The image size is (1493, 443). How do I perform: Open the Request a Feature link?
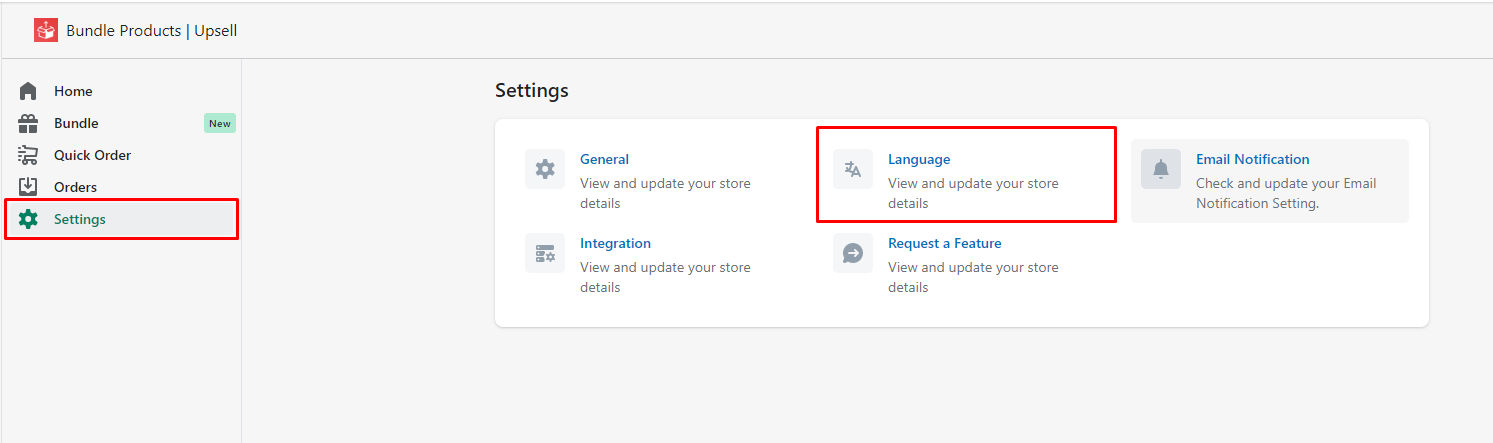944,243
